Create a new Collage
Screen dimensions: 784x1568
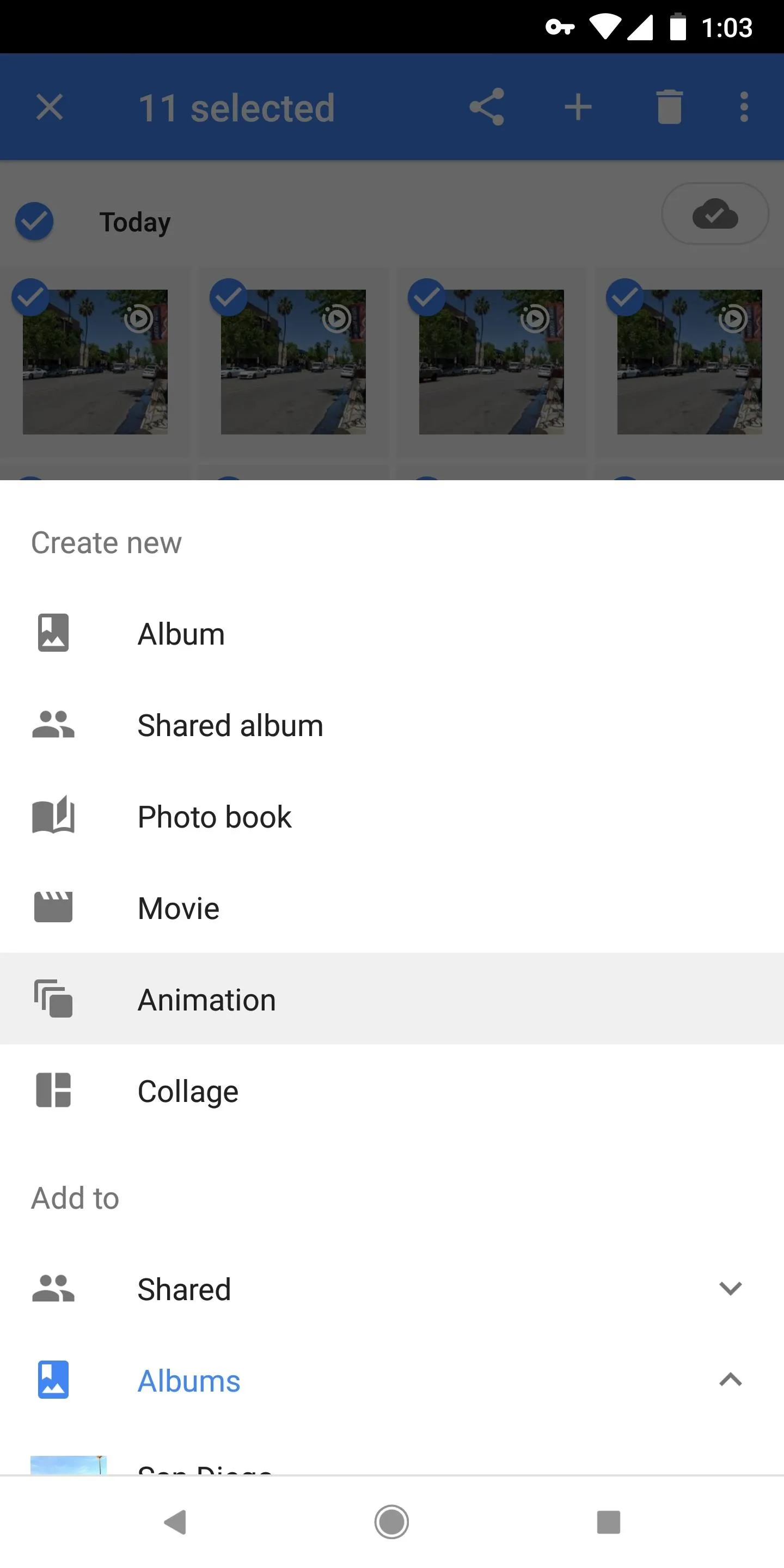392,1090
